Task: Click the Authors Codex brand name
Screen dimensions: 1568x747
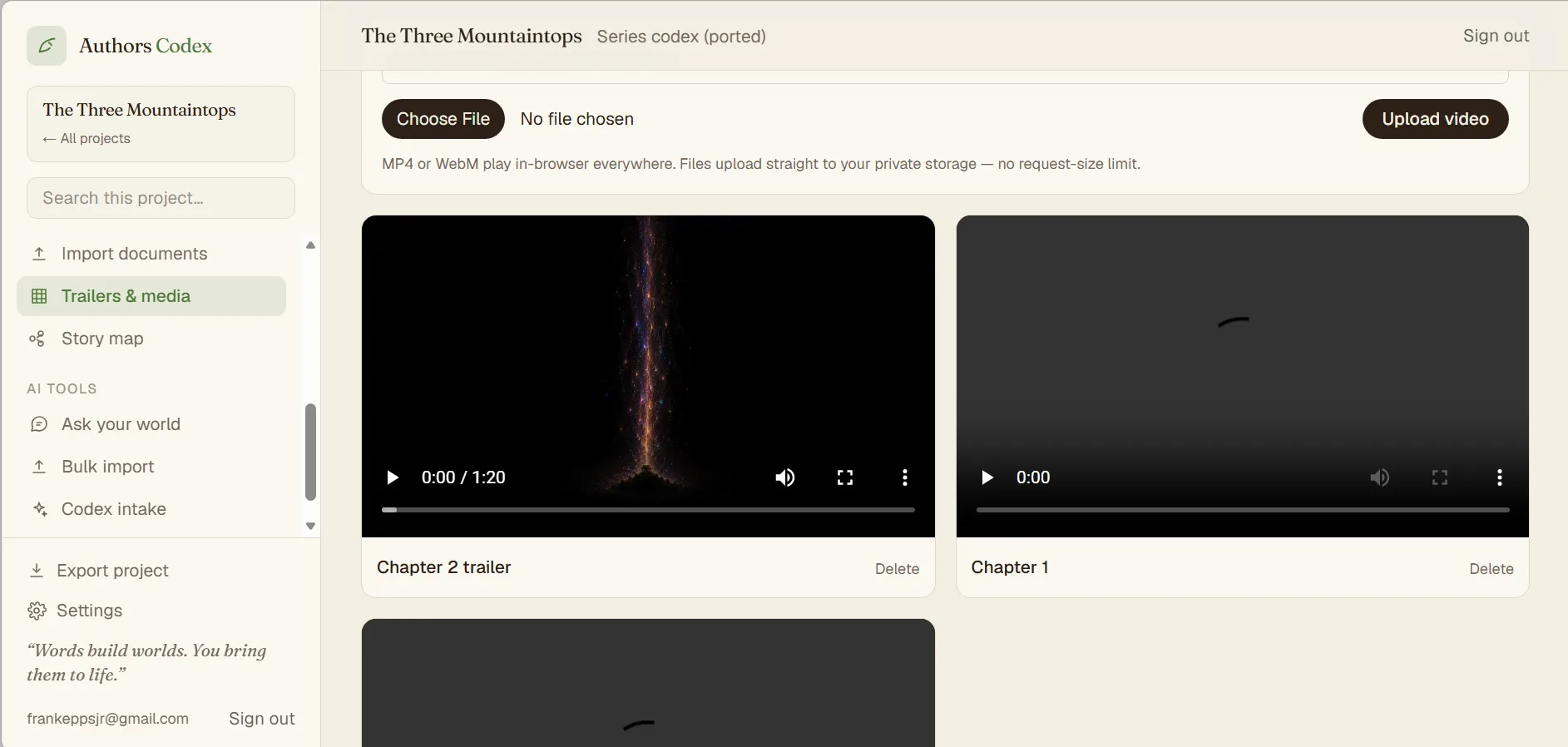Action: point(146,46)
